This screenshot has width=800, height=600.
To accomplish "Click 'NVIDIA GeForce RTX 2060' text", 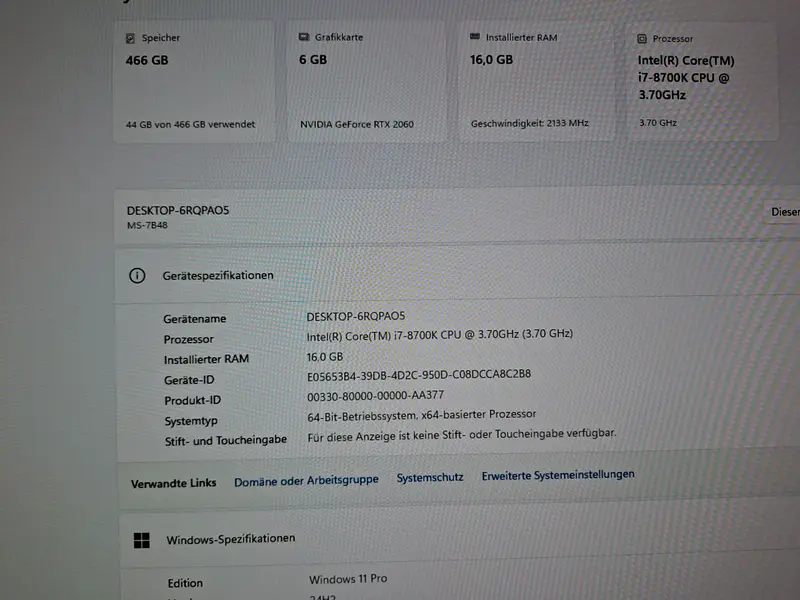I will point(357,124).
